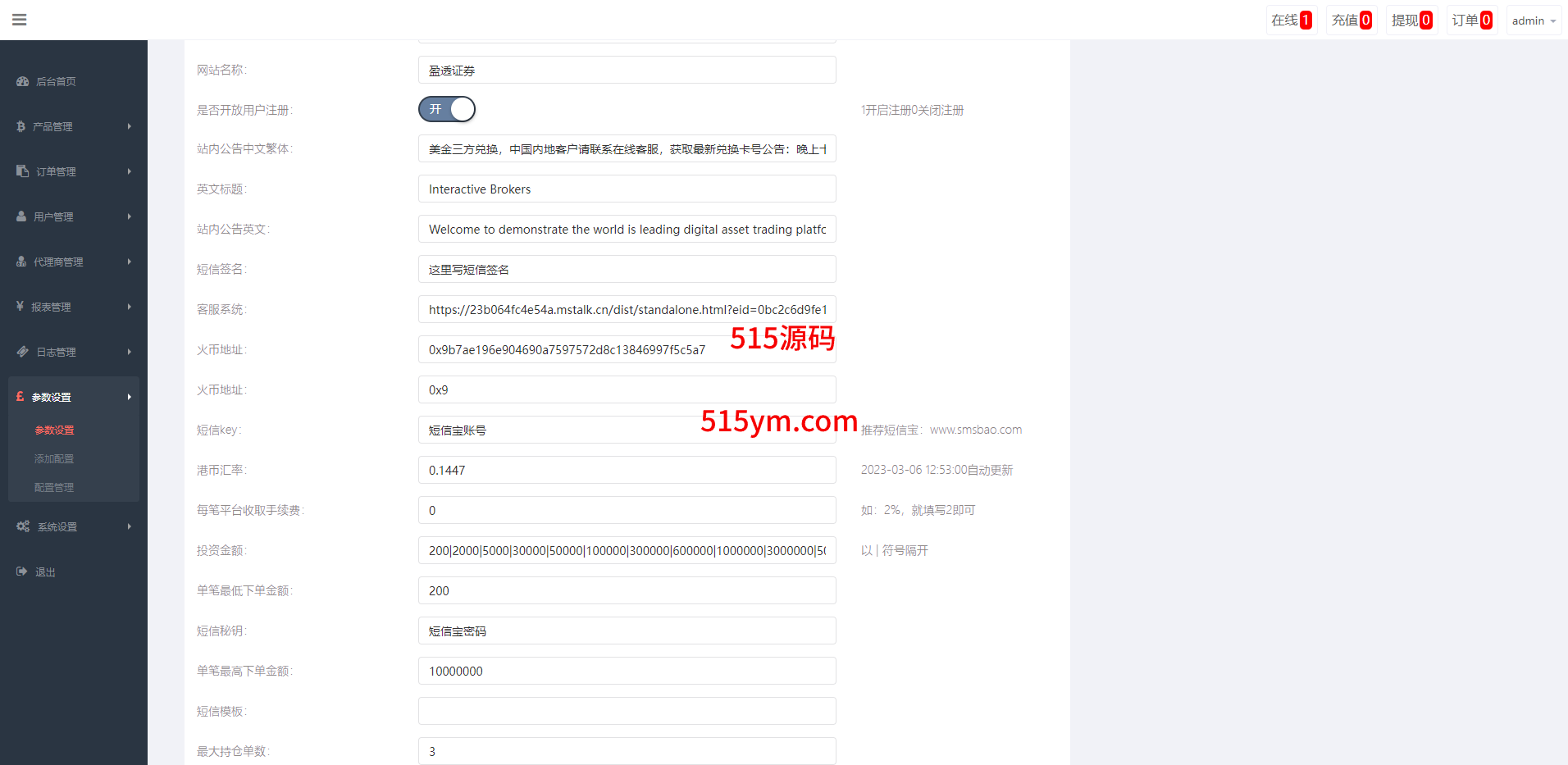Select the 添加配置 submenu item

click(x=54, y=459)
